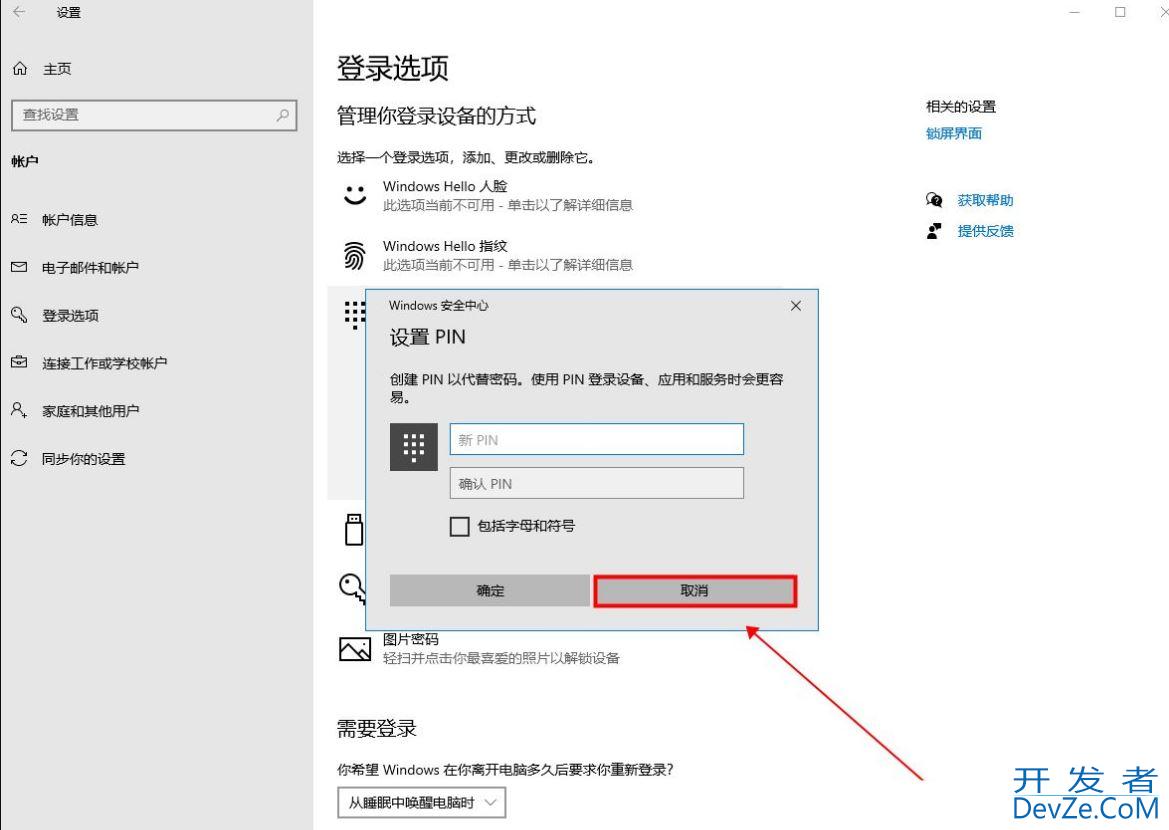This screenshot has height=830, width=1169.
Task: Click the 新 PIN input field
Action: point(596,439)
